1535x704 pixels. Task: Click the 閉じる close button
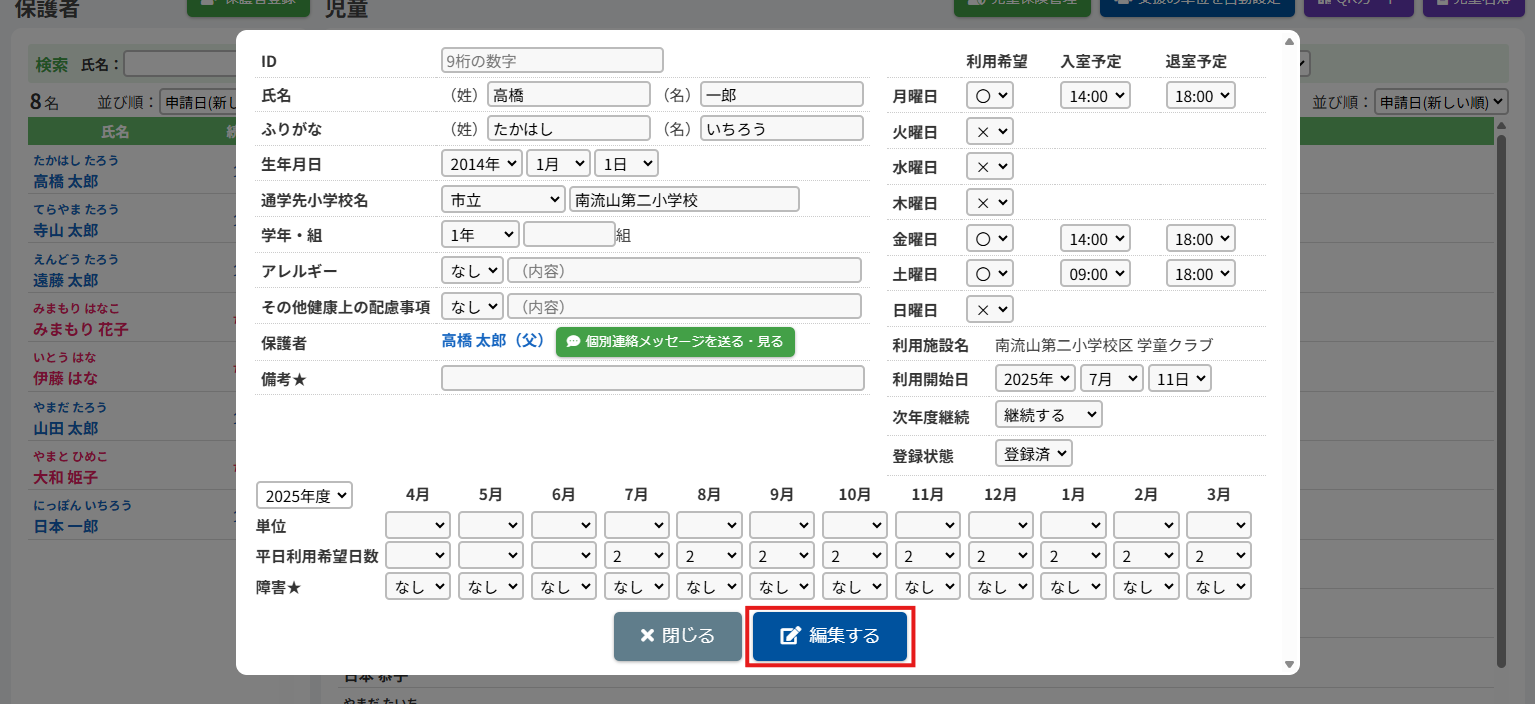click(677, 637)
